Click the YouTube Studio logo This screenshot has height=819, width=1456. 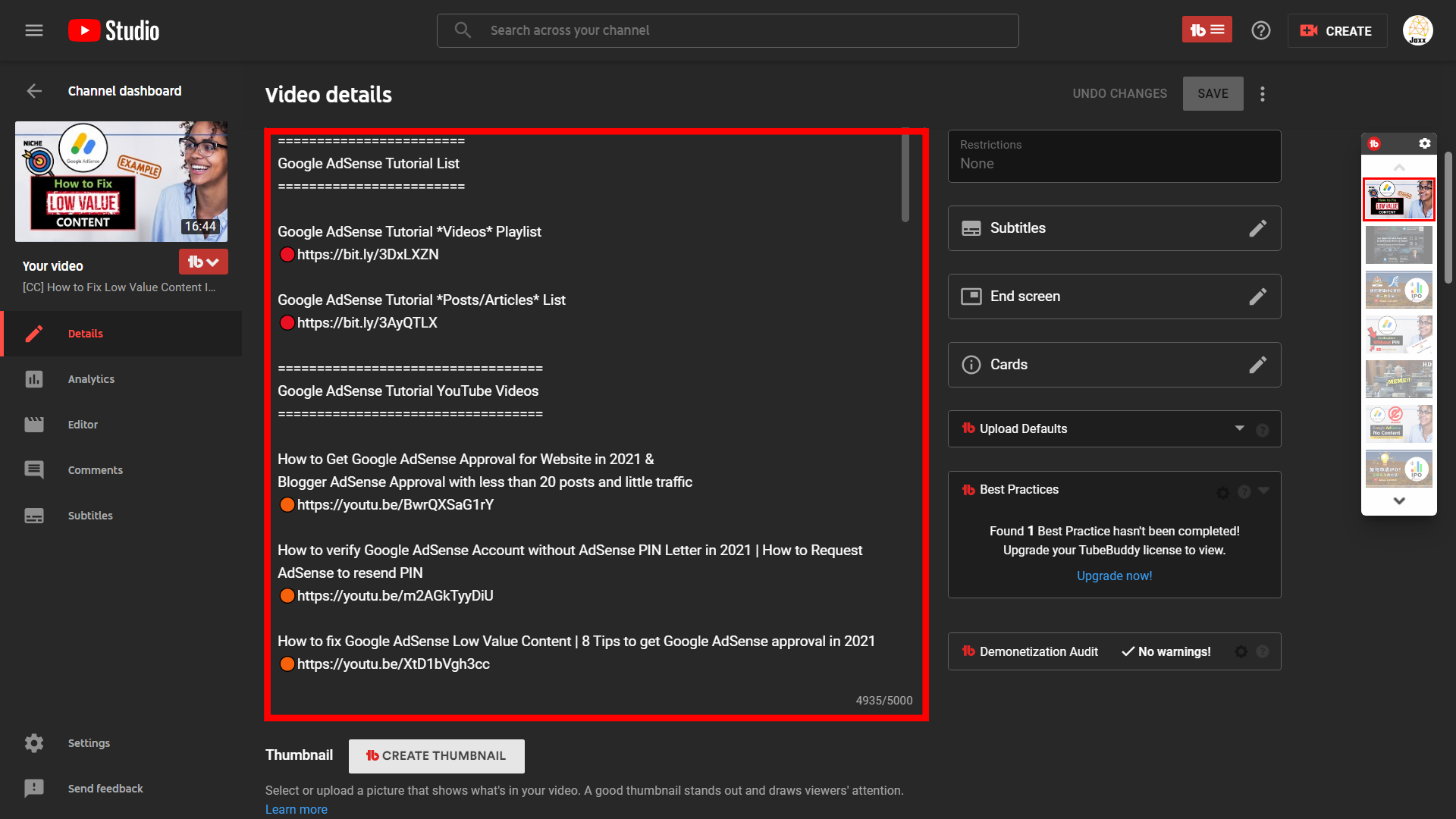[x=114, y=30]
